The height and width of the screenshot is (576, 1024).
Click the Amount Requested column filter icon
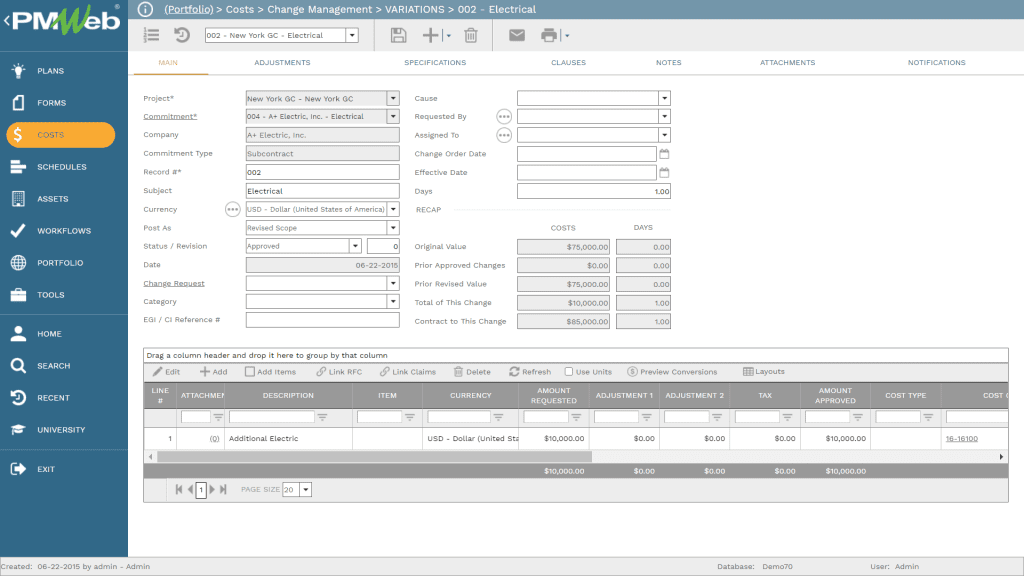[x=576, y=417]
